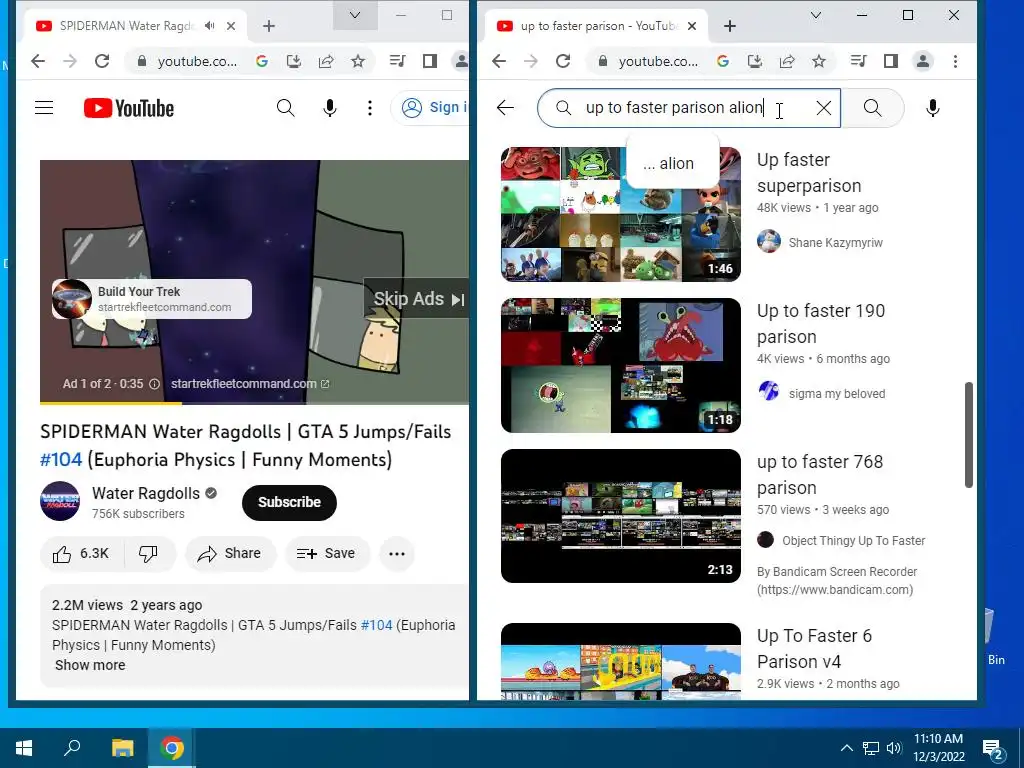Click the Share button under video
The height and width of the screenshot is (768, 1024).
(x=230, y=554)
